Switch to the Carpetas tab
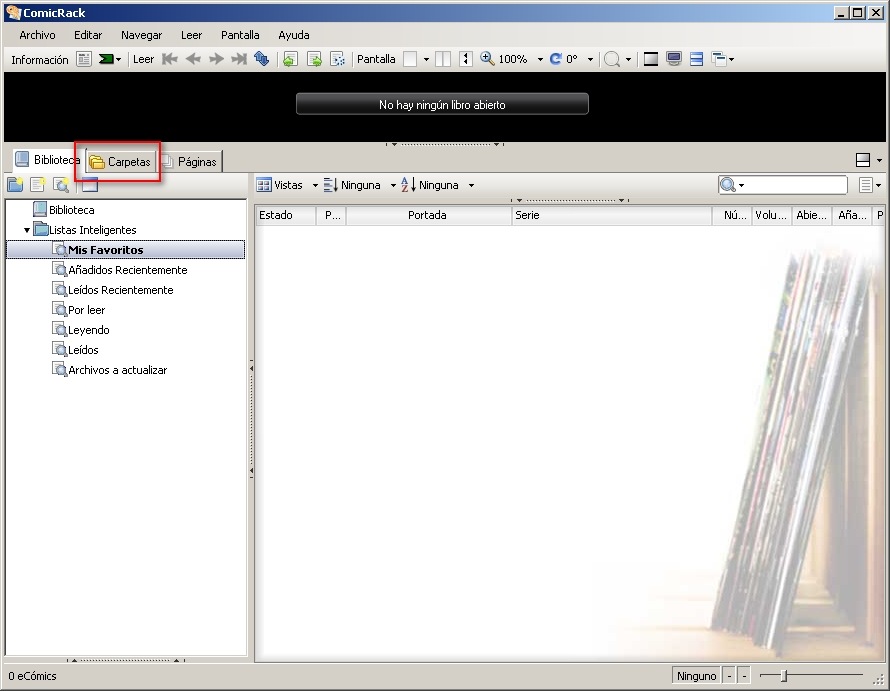The width and height of the screenshot is (890, 691). click(120, 162)
